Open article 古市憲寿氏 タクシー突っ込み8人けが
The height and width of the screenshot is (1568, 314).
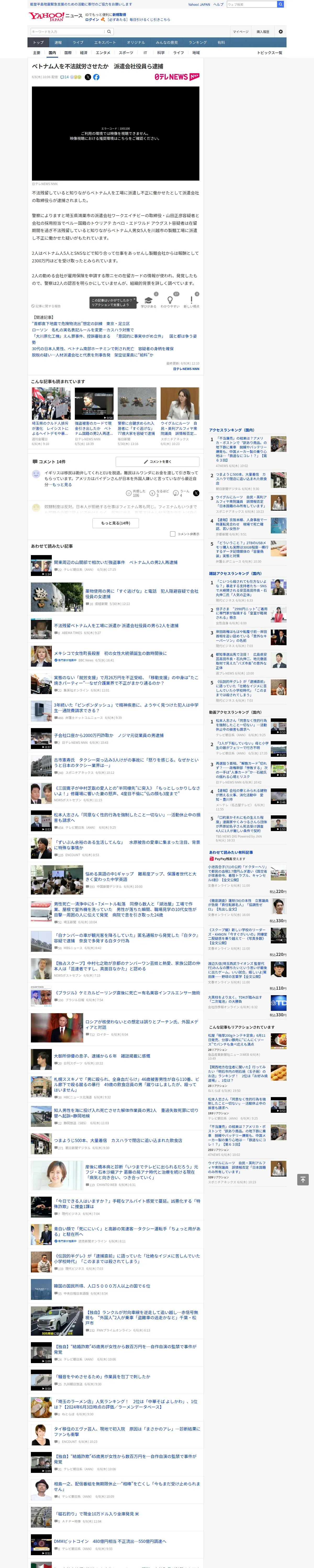tap(126, 763)
